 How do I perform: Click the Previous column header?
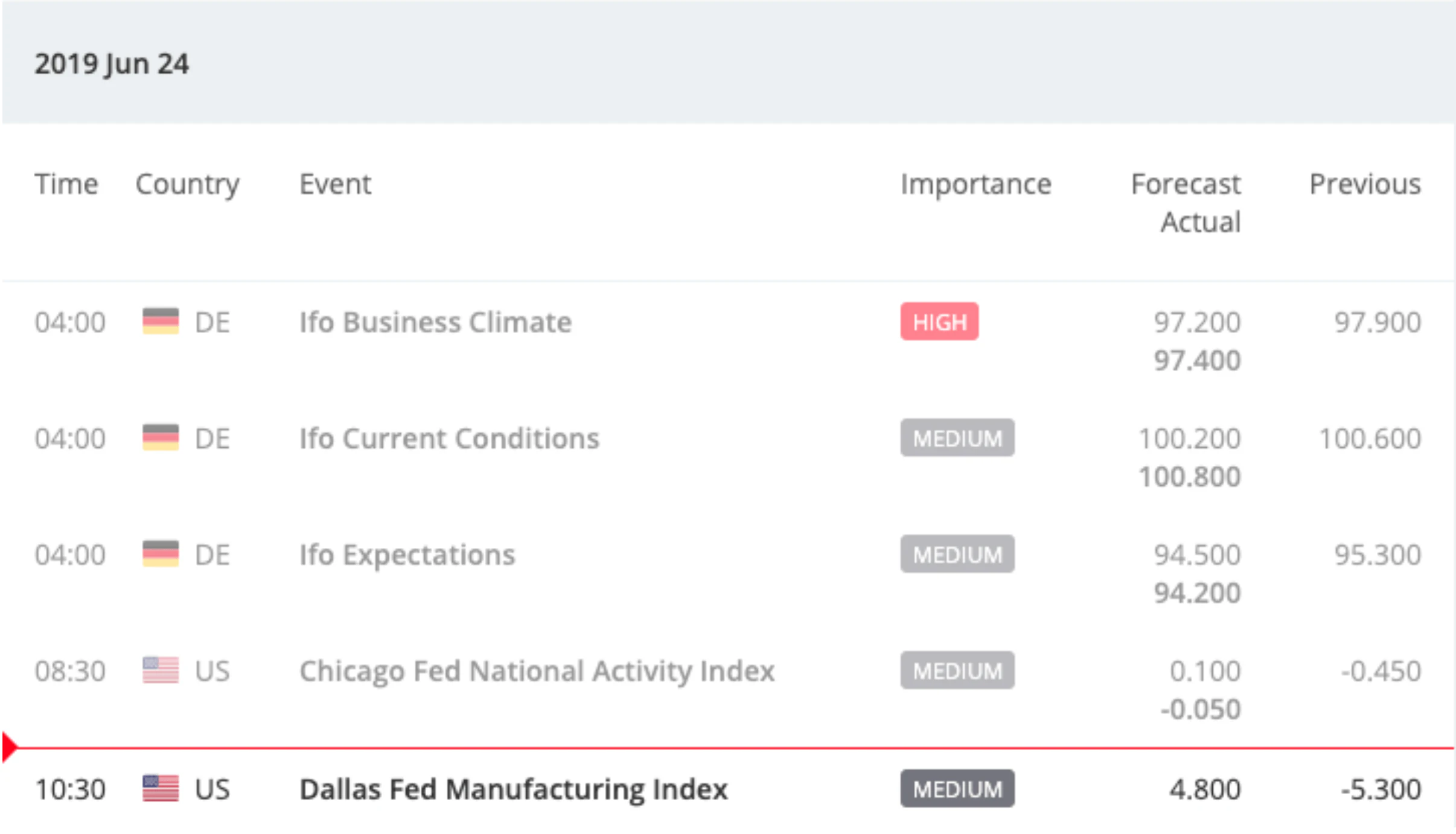tap(1364, 184)
